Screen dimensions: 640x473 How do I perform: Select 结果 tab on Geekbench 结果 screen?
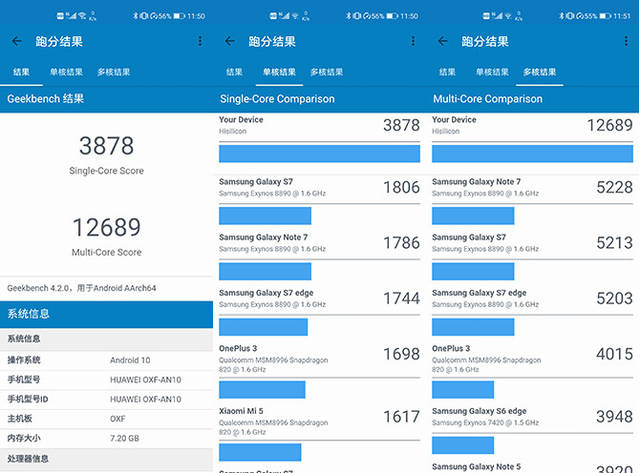[x=21, y=72]
